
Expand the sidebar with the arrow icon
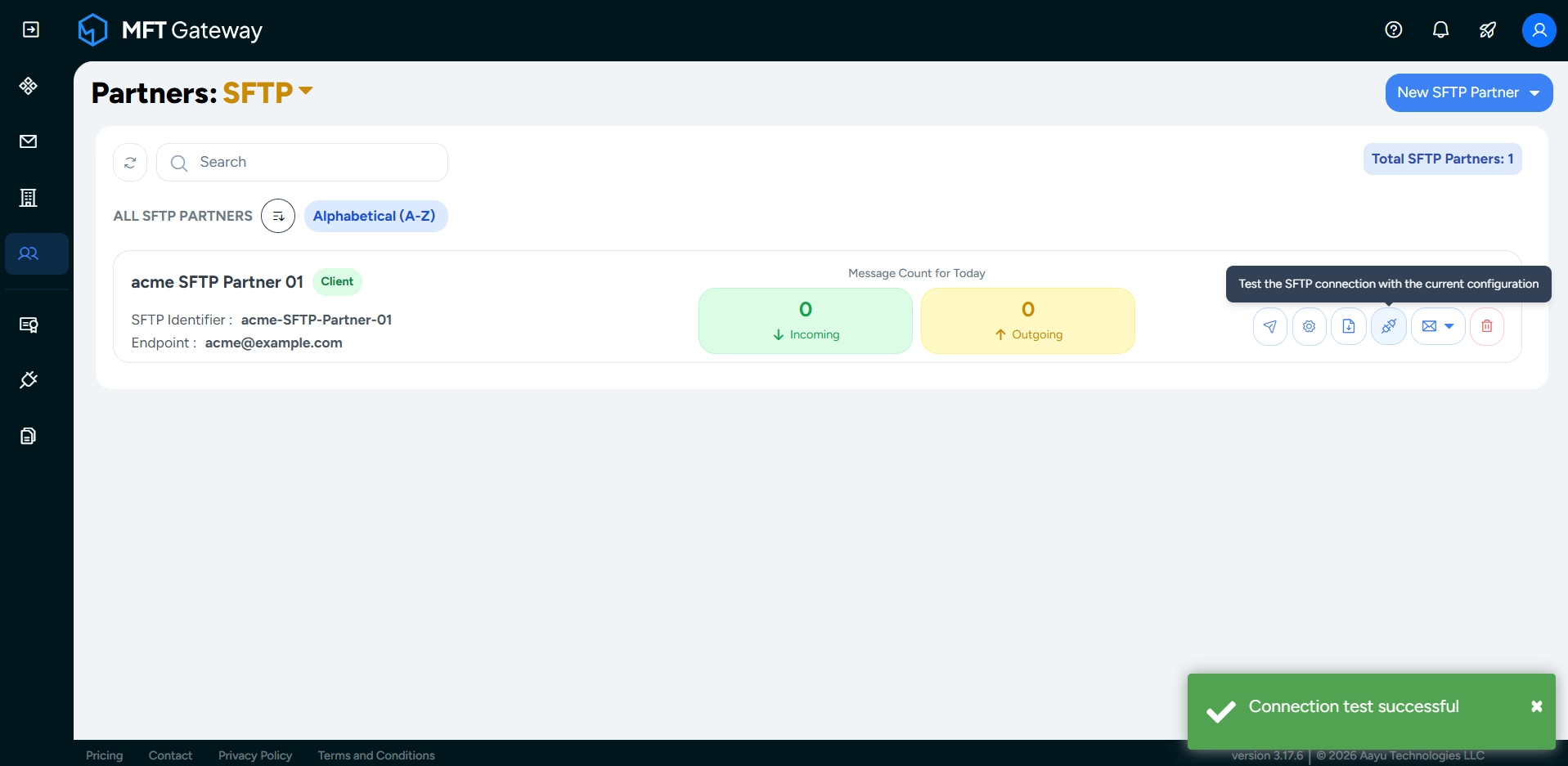click(30, 30)
